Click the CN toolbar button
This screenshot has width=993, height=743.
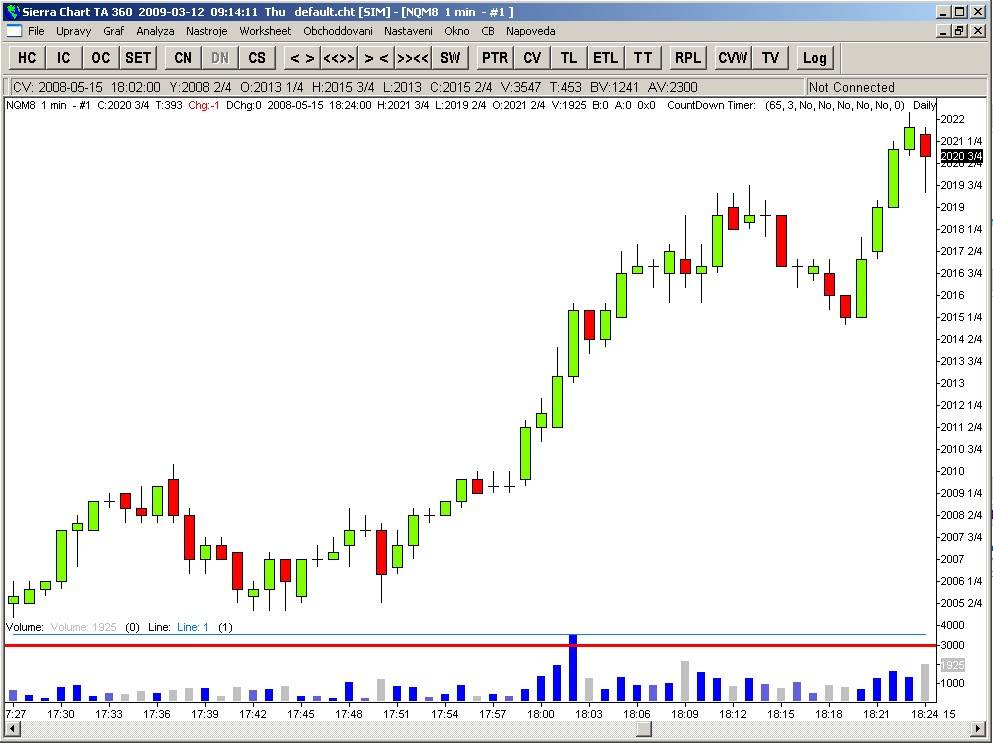point(183,58)
